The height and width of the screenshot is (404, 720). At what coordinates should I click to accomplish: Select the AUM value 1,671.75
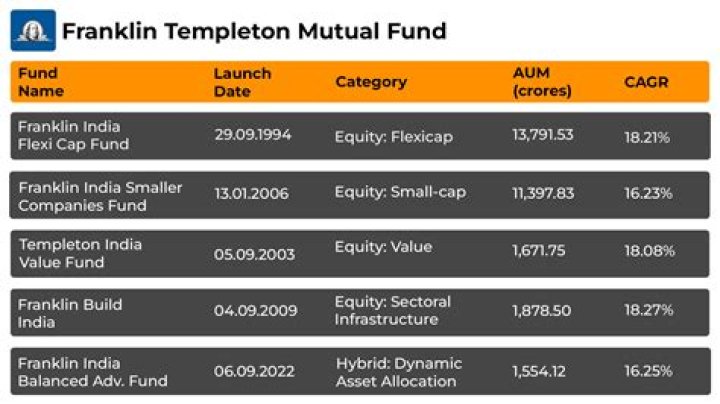(x=541, y=251)
